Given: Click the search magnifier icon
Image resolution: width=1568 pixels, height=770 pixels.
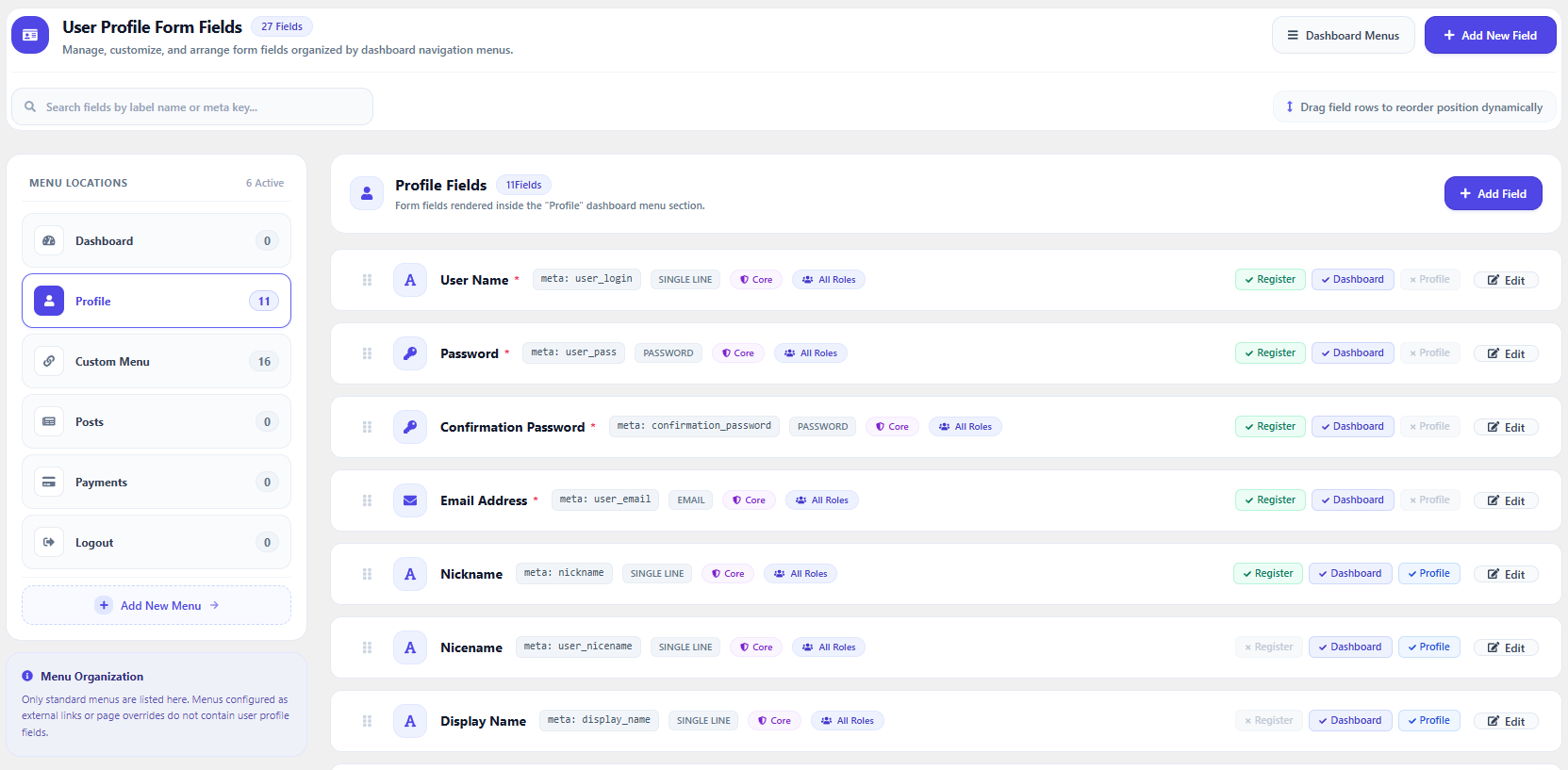Looking at the screenshot, I should 30,106.
